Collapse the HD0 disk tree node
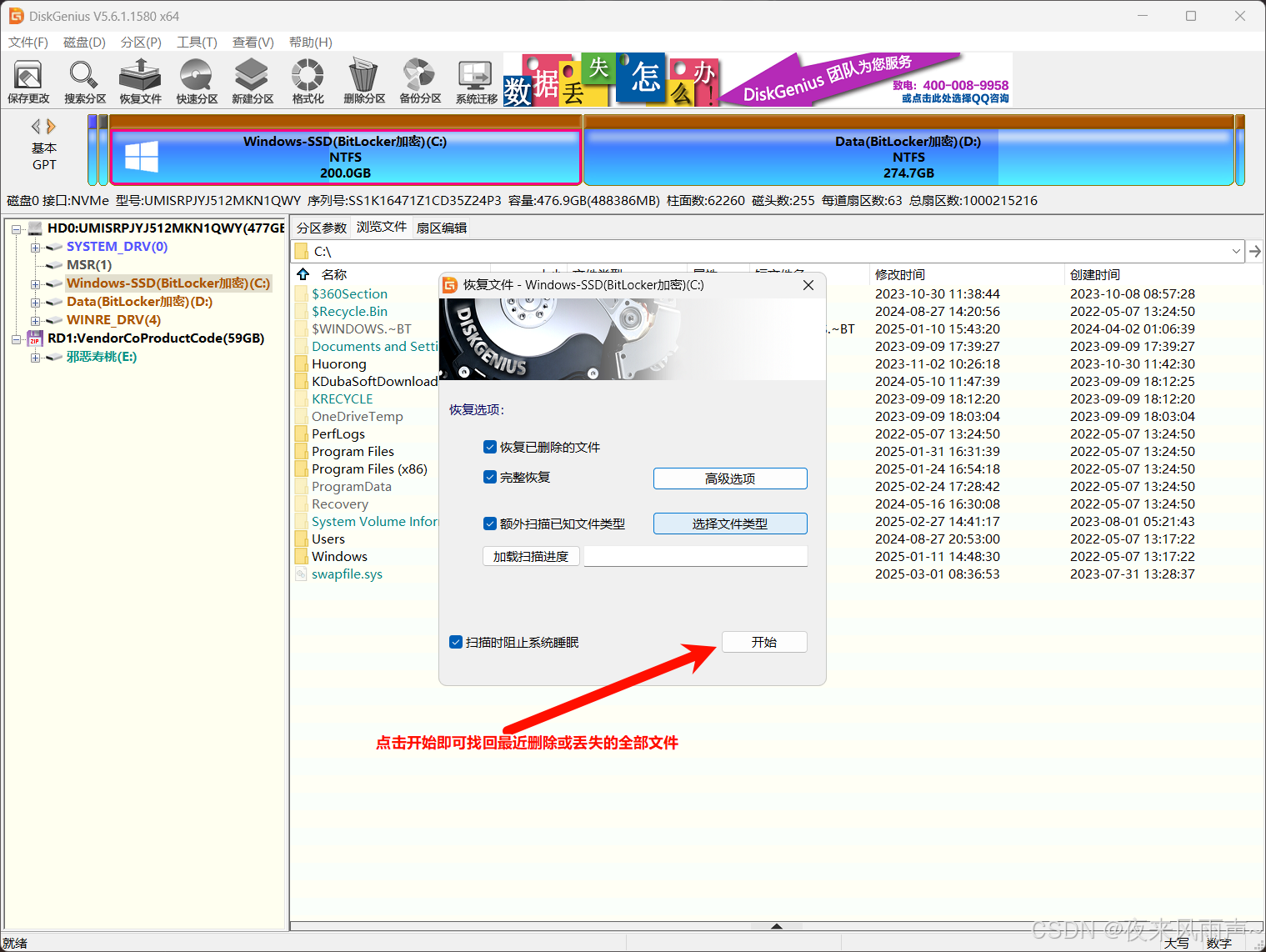Image resolution: width=1266 pixels, height=952 pixels. (16, 228)
